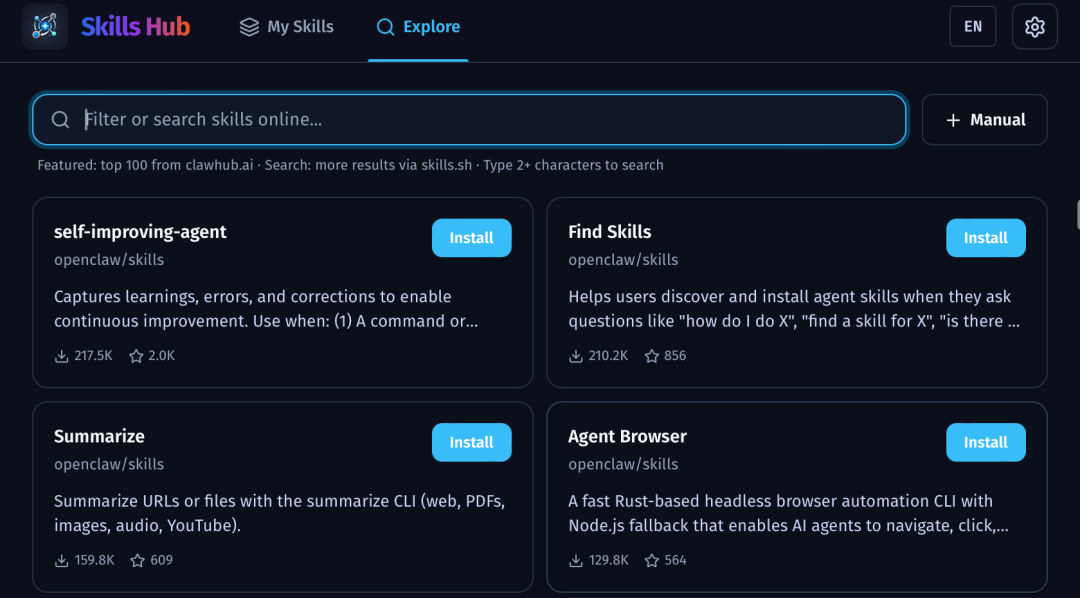
Task: Switch to the My Skills tab
Action: pyautogui.click(x=286, y=27)
